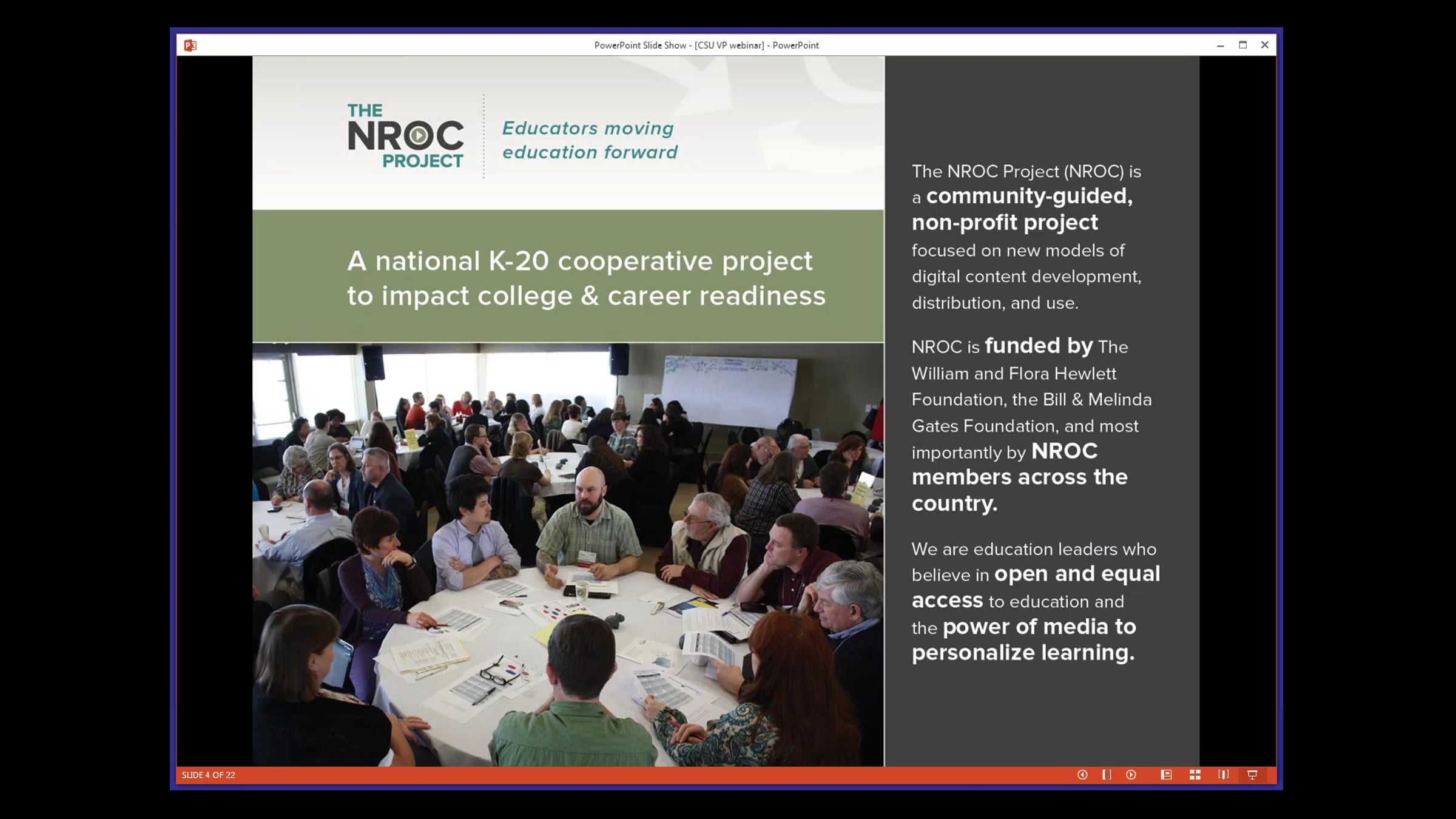Select the Slide Show view icon
This screenshot has height=819, width=1456.
pyautogui.click(x=1252, y=775)
